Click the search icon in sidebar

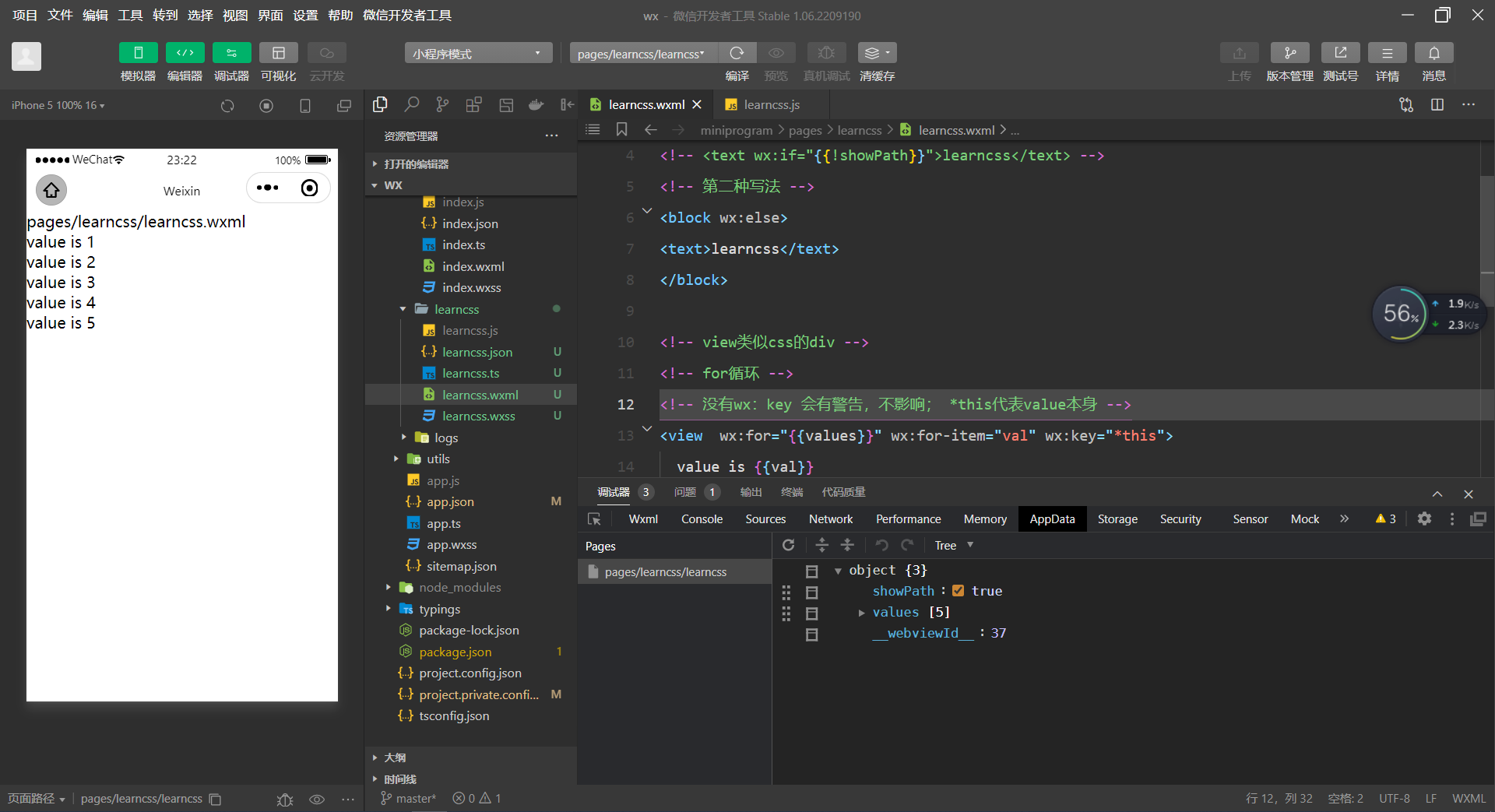[412, 105]
